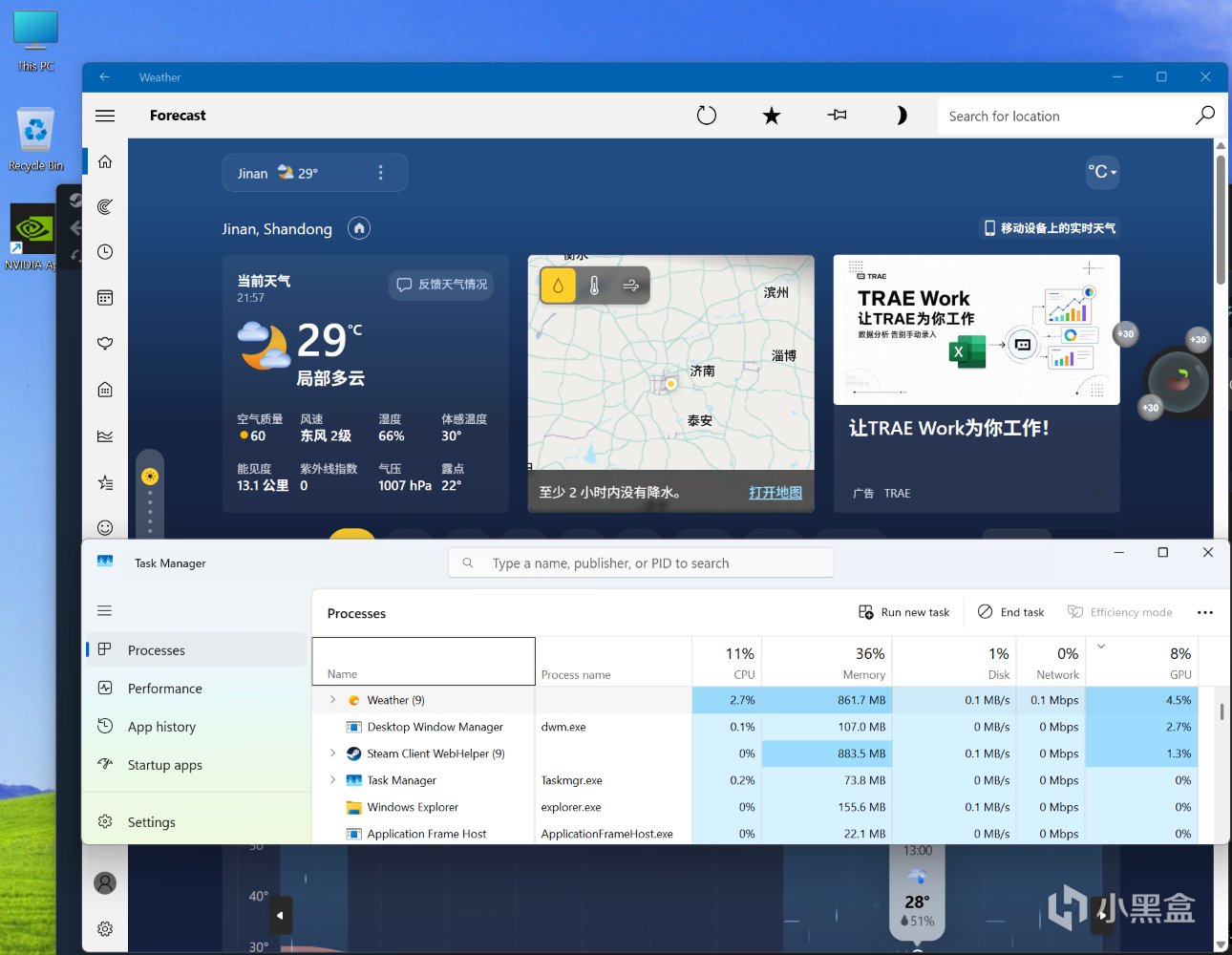The width and height of the screenshot is (1232, 955).
Task: Open Task Manager's navigation hamburger menu
Action: pos(105,610)
